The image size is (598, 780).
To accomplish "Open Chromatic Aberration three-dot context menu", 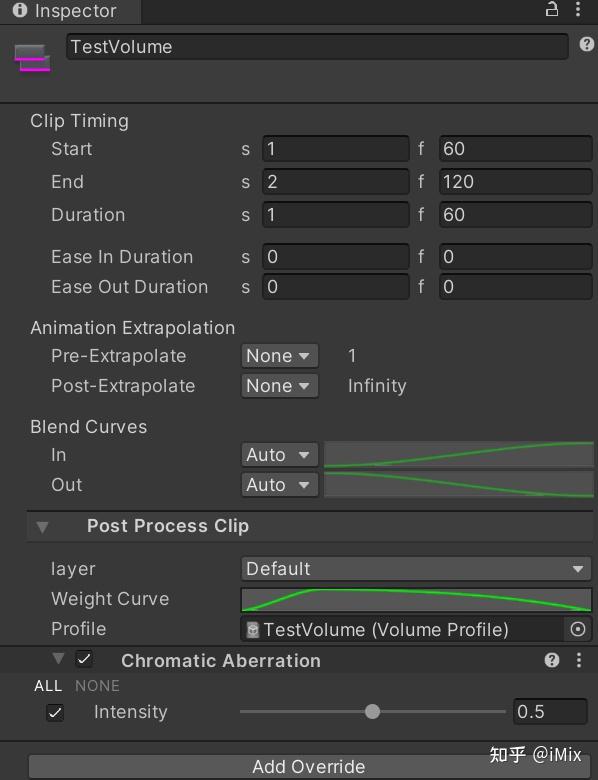I will pos(579,660).
